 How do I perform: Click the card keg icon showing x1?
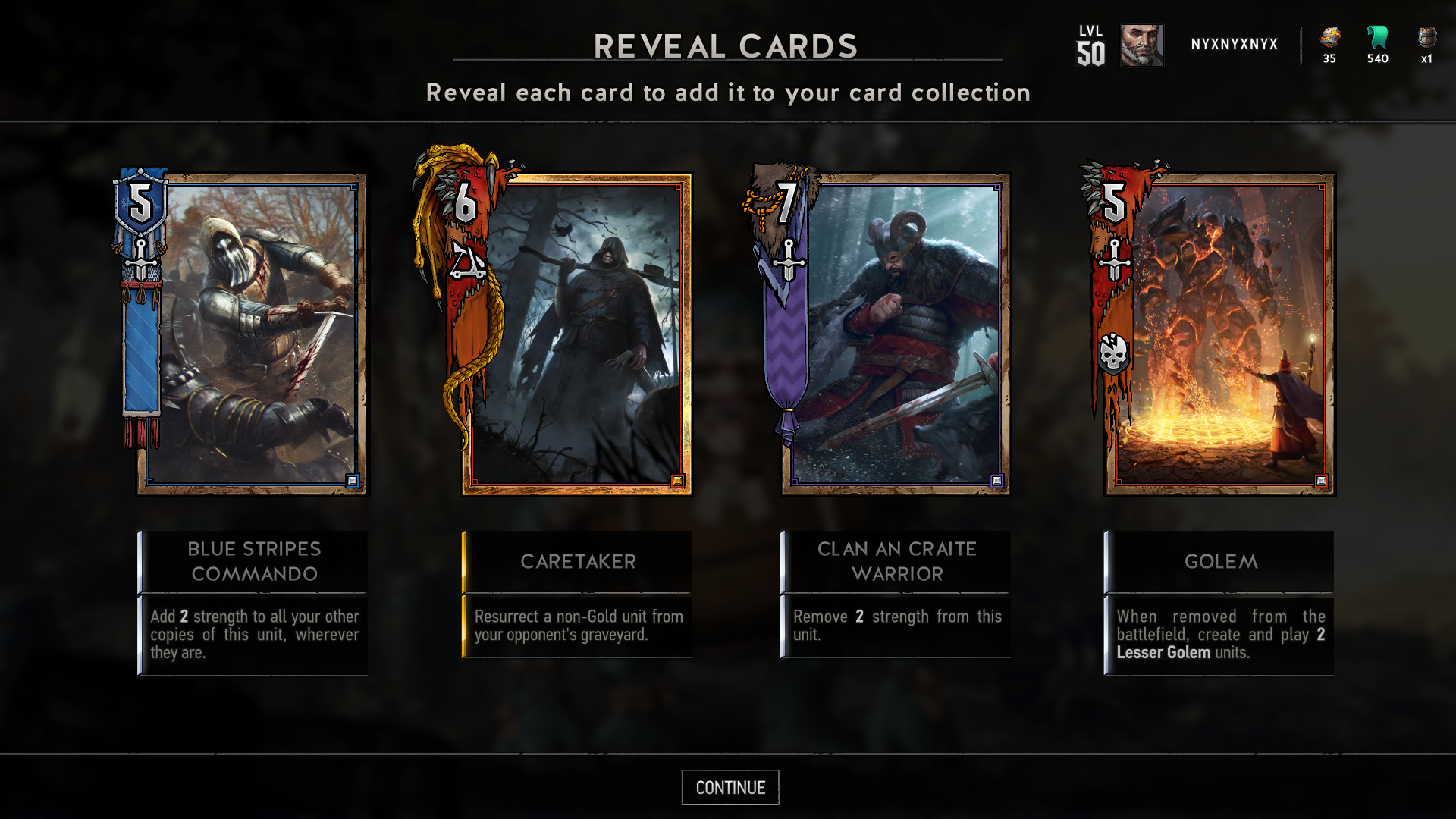point(1426,37)
